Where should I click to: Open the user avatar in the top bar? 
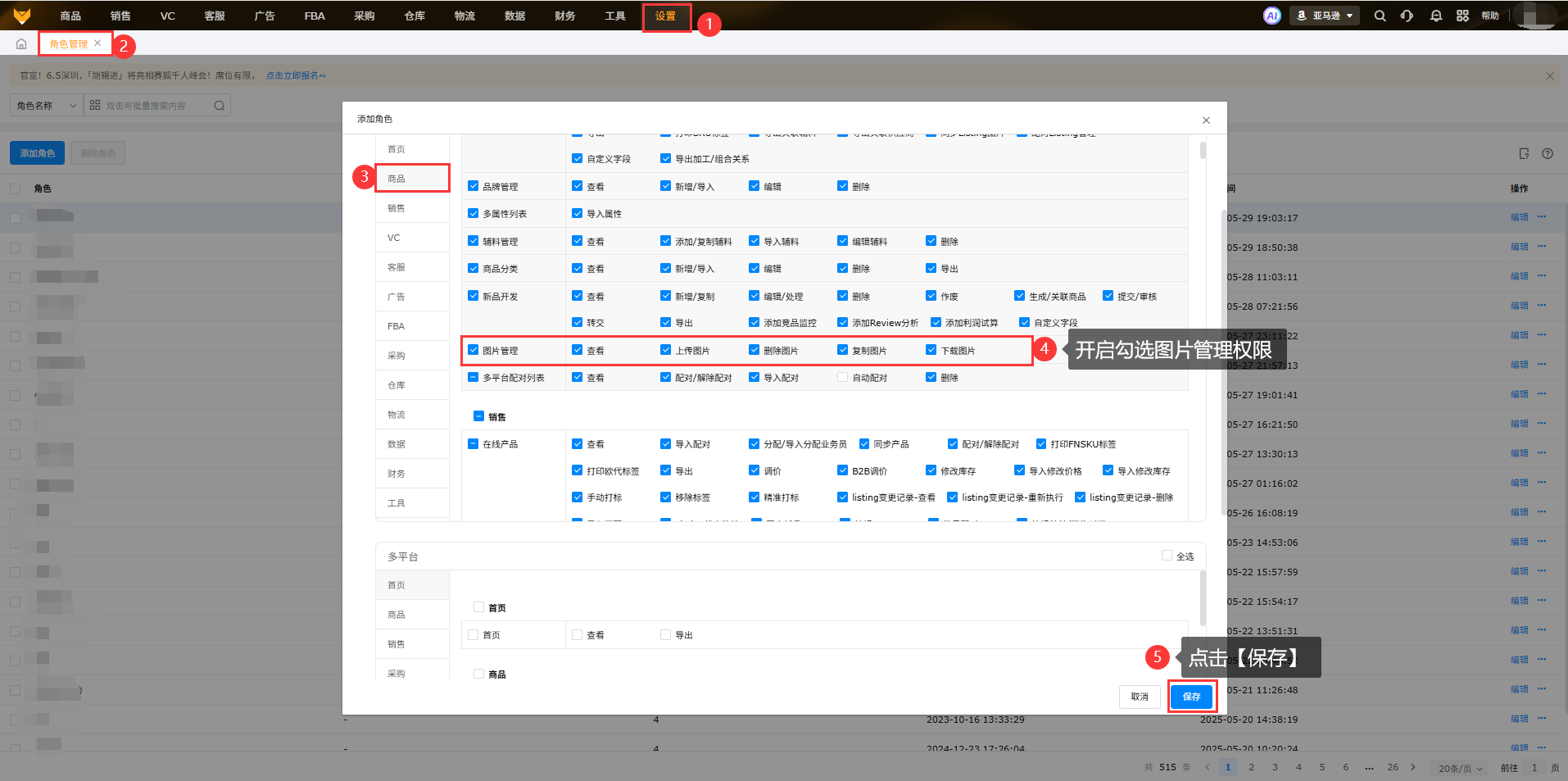coord(1535,16)
